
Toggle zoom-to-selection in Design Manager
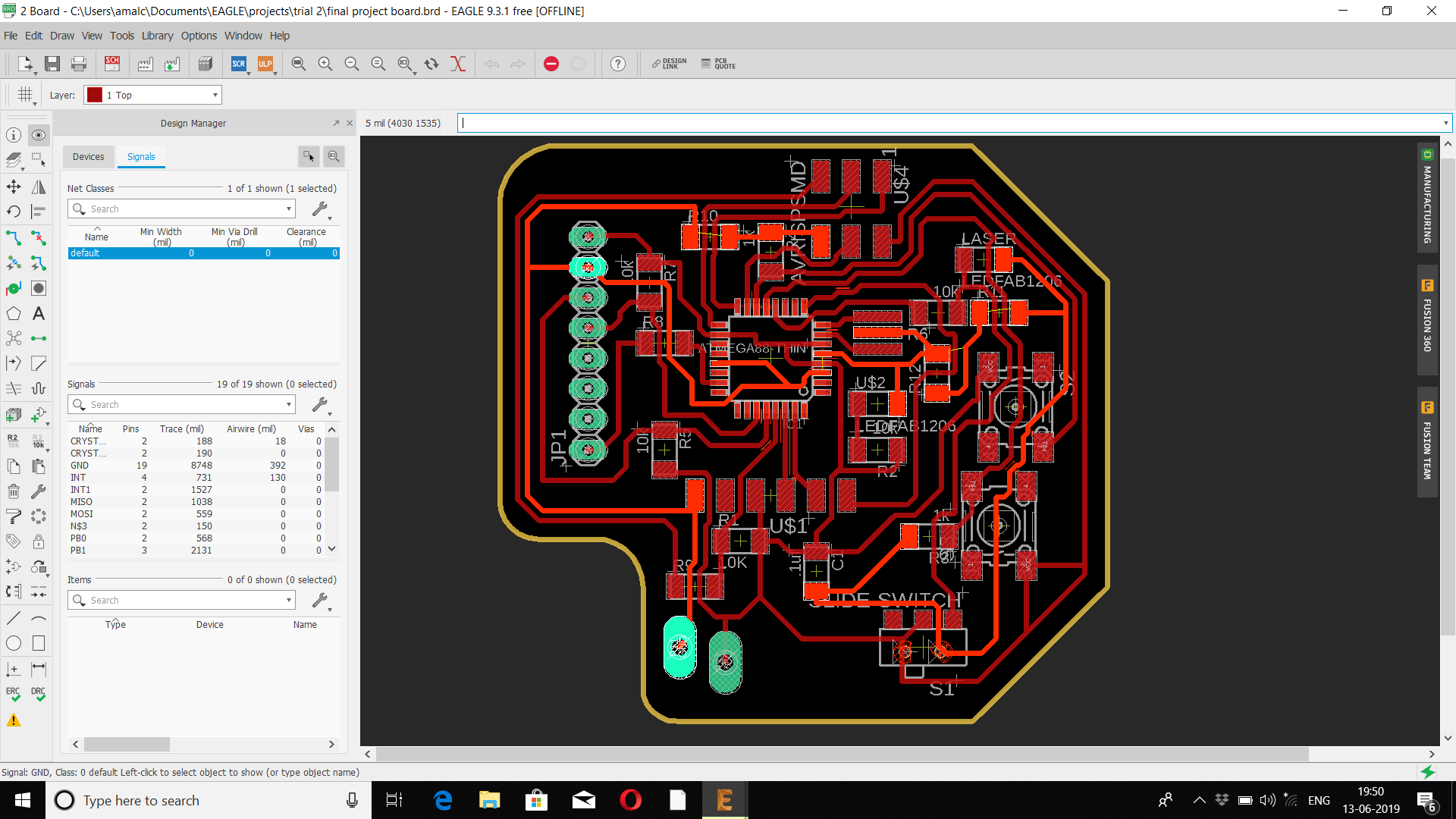[334, 156]
